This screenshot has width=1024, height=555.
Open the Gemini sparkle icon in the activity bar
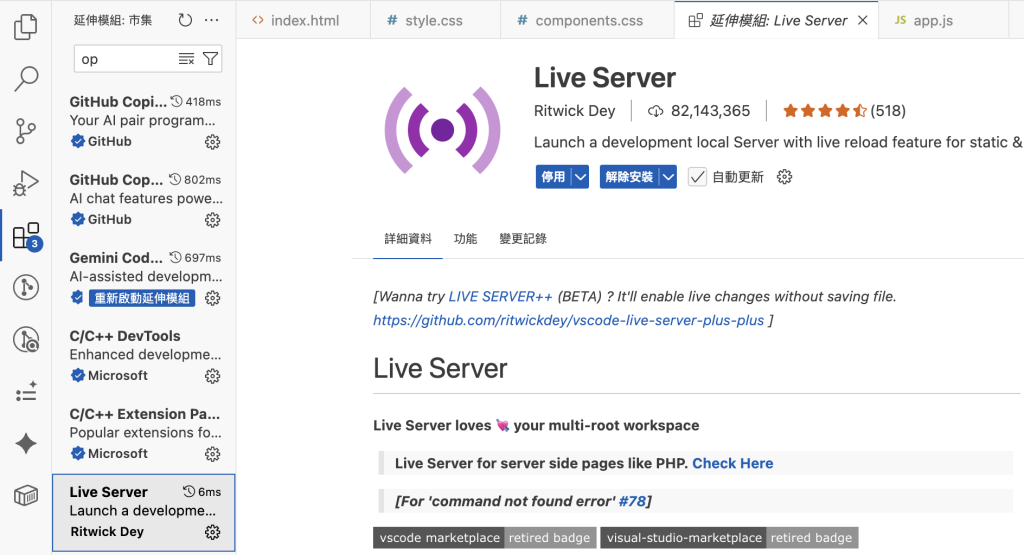pyautogui.click(x=25, y=444)
